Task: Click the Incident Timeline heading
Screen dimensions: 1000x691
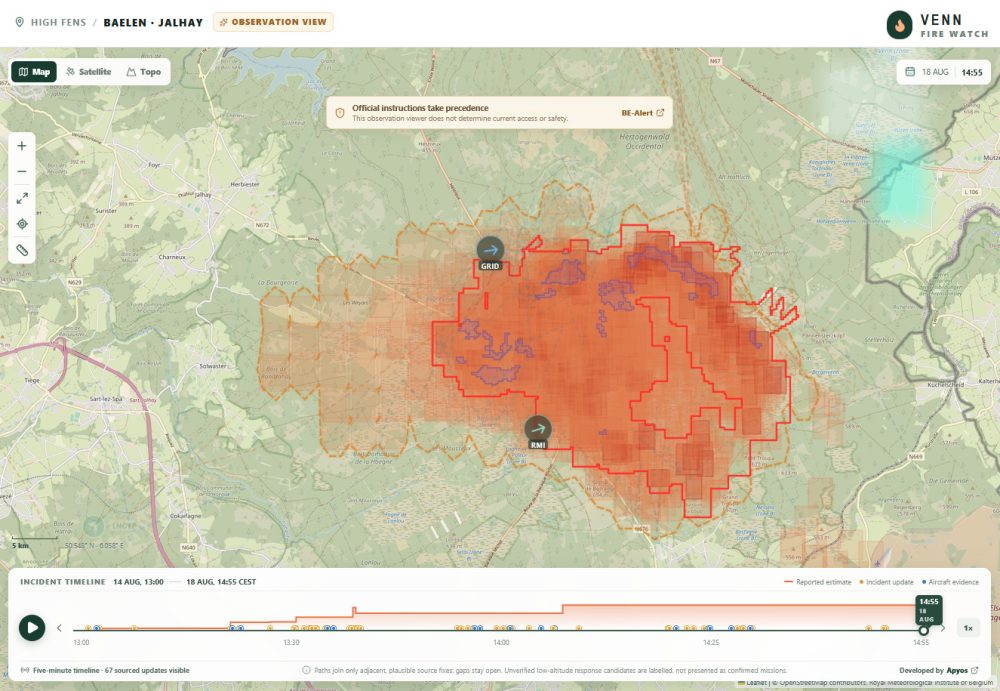Action: point(62,582)
